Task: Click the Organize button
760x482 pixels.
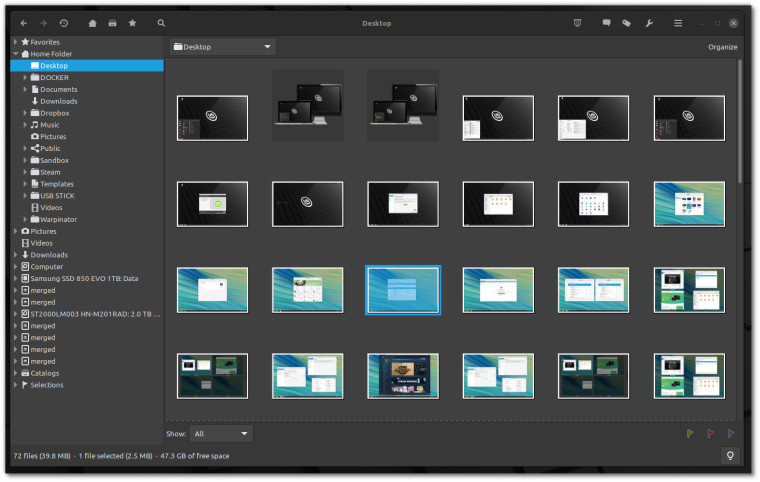Action: click(x=722, y=47)
